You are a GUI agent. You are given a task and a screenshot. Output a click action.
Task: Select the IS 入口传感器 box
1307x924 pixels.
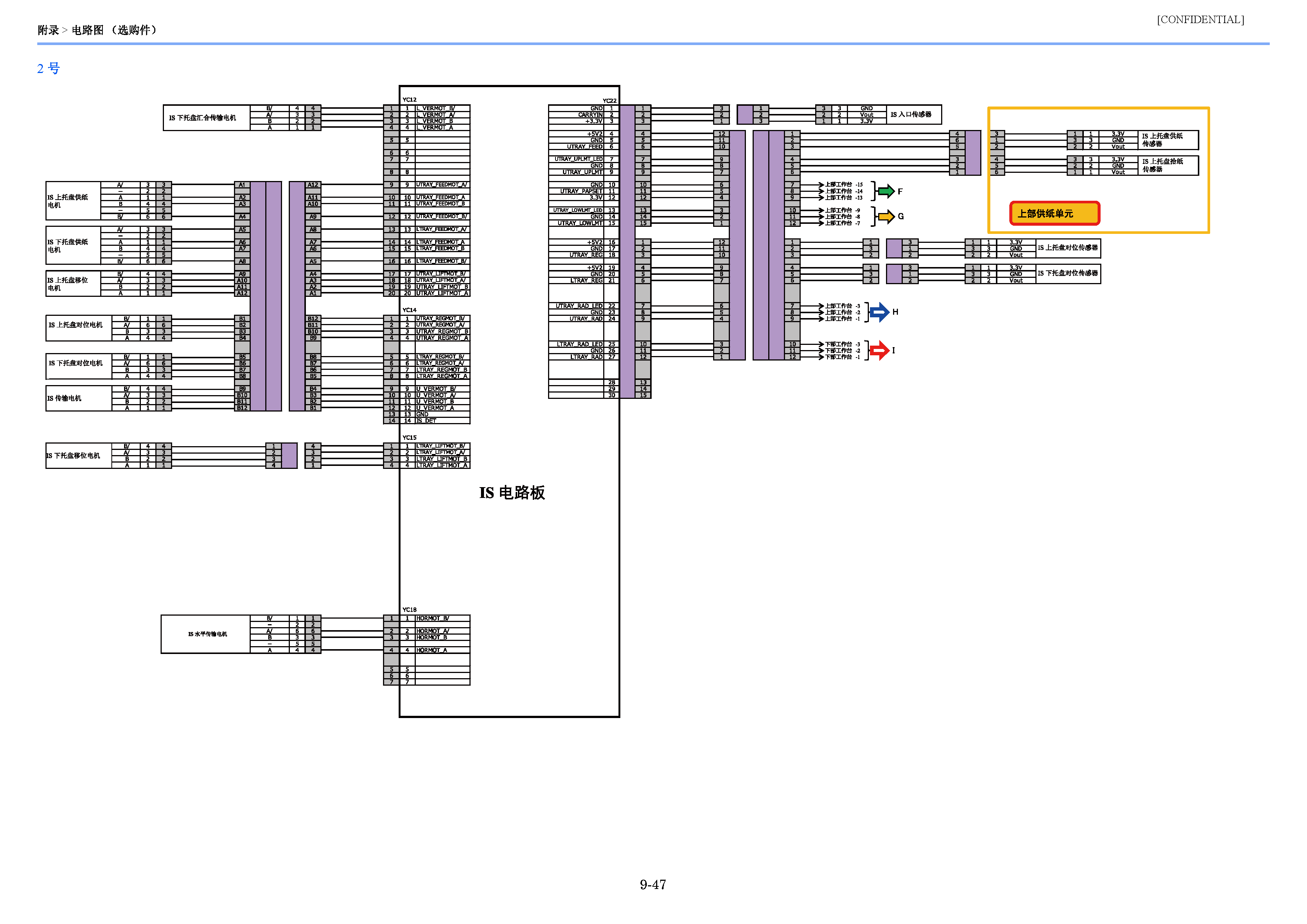pos(914,114)
